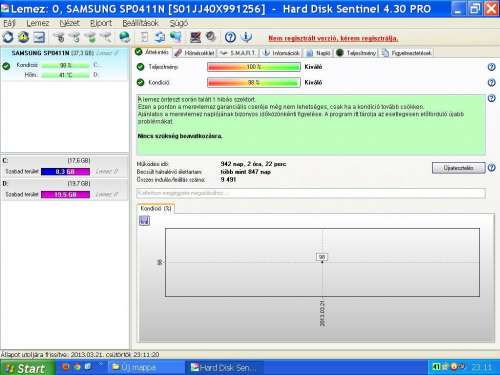Click the yellow warning triangle toolbar icon
The image size is (500, 375).
[x=23, y=37]
